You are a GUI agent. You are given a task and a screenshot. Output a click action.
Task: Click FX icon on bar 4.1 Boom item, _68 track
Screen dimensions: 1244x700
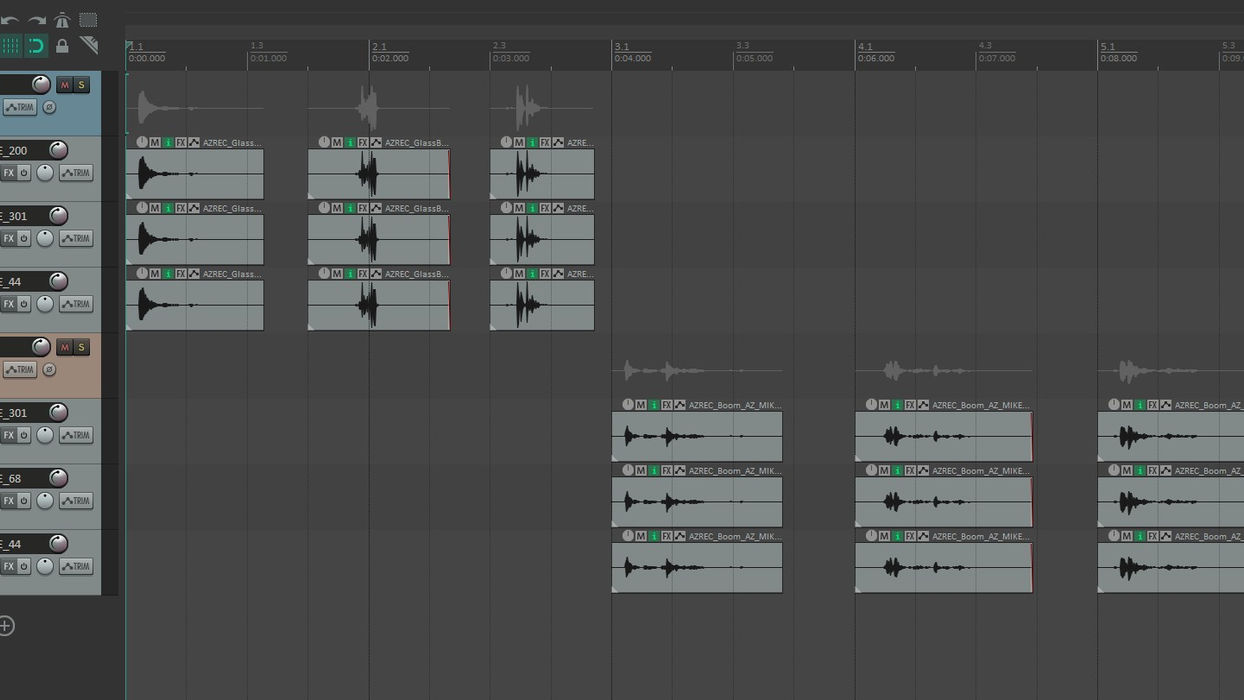point(910,471)
